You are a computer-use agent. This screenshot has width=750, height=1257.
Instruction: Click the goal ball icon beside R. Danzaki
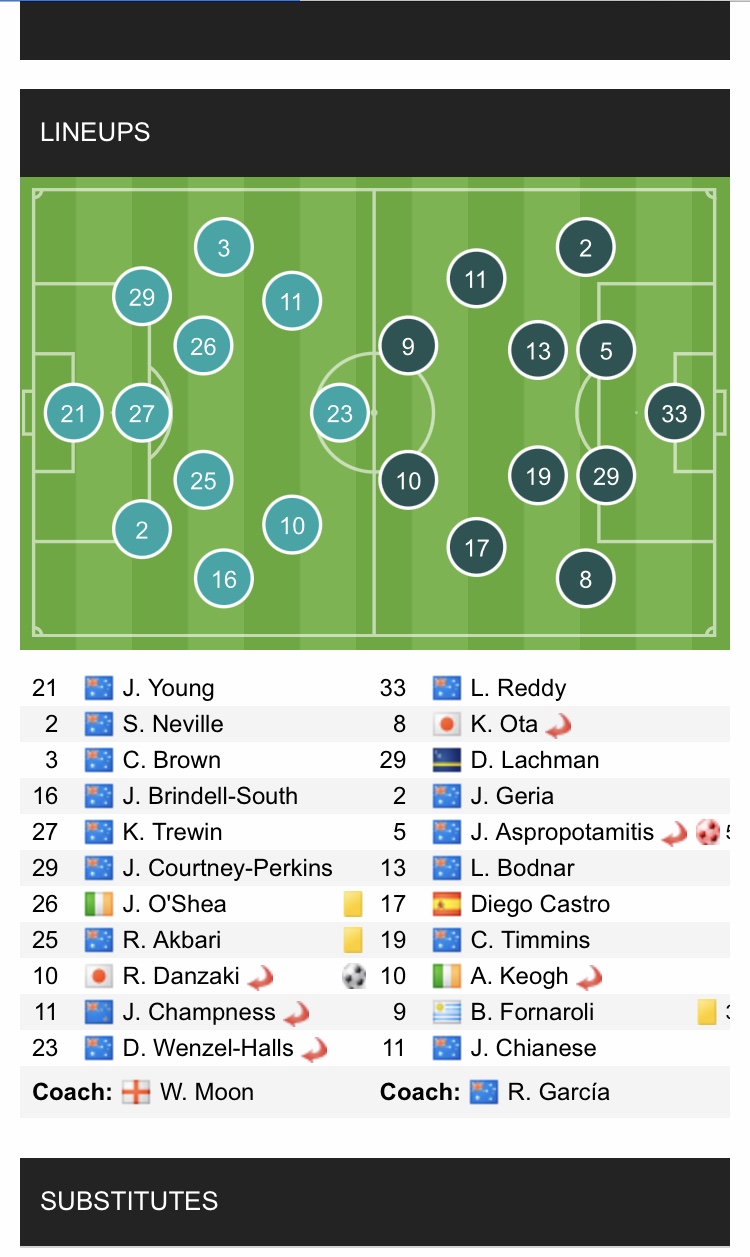tap(354, 976)
